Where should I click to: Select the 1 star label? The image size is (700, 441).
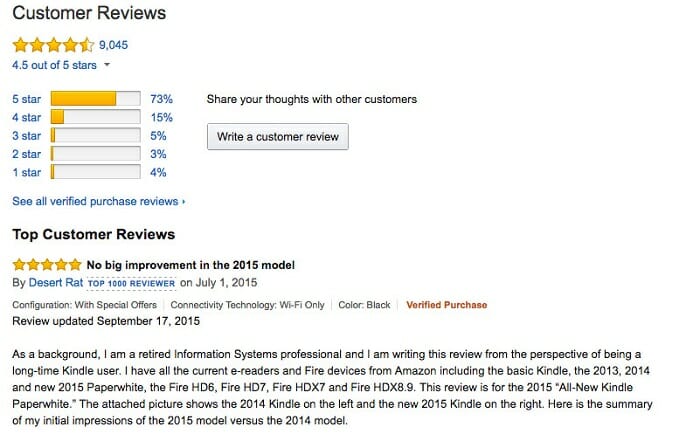(26, 172)
